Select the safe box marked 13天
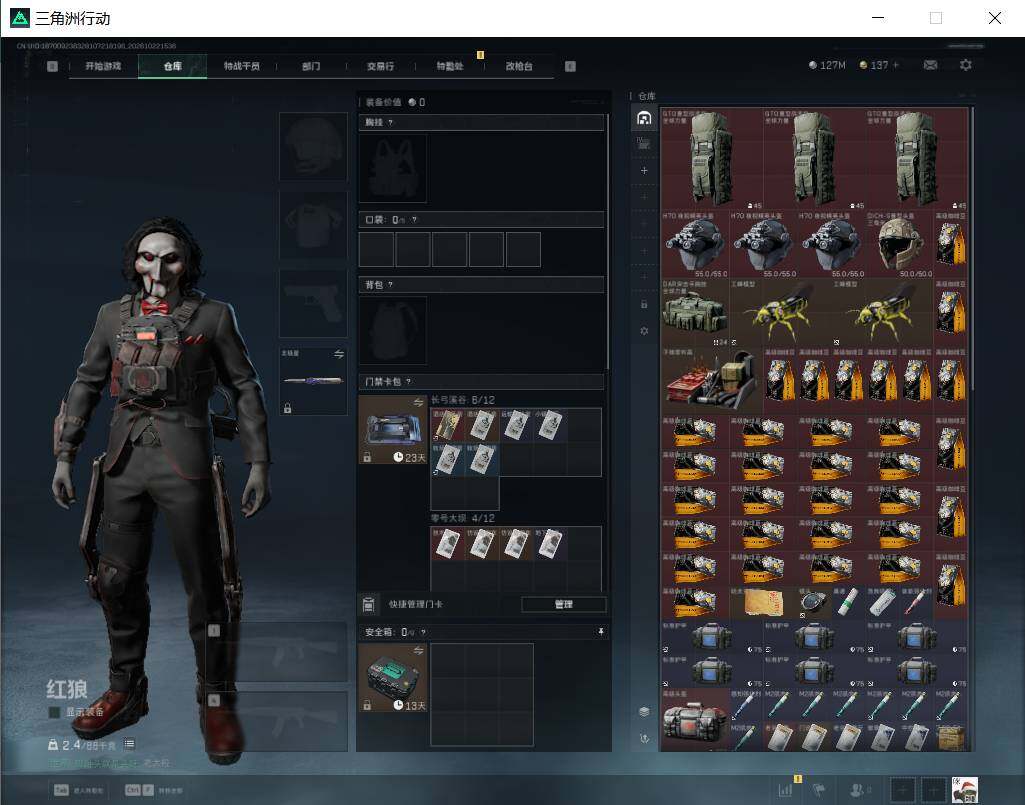 click(x=393, y=677)
